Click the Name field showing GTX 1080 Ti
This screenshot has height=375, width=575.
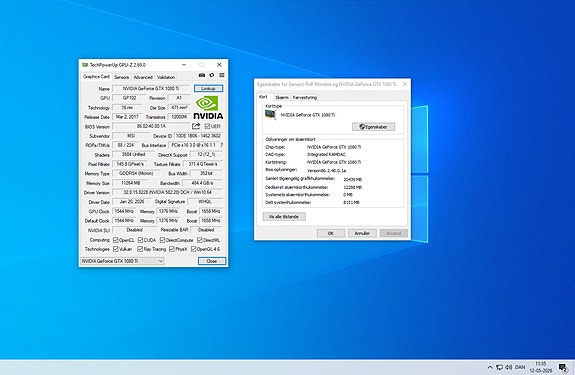(x=151, y=88)
